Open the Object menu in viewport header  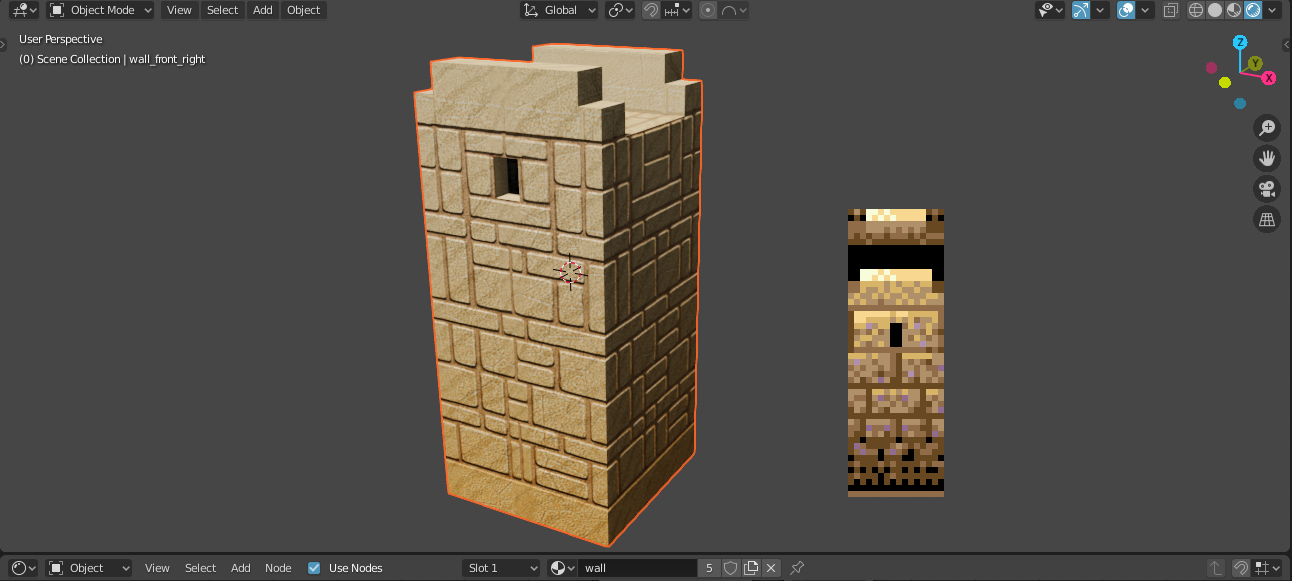[303, 10]
